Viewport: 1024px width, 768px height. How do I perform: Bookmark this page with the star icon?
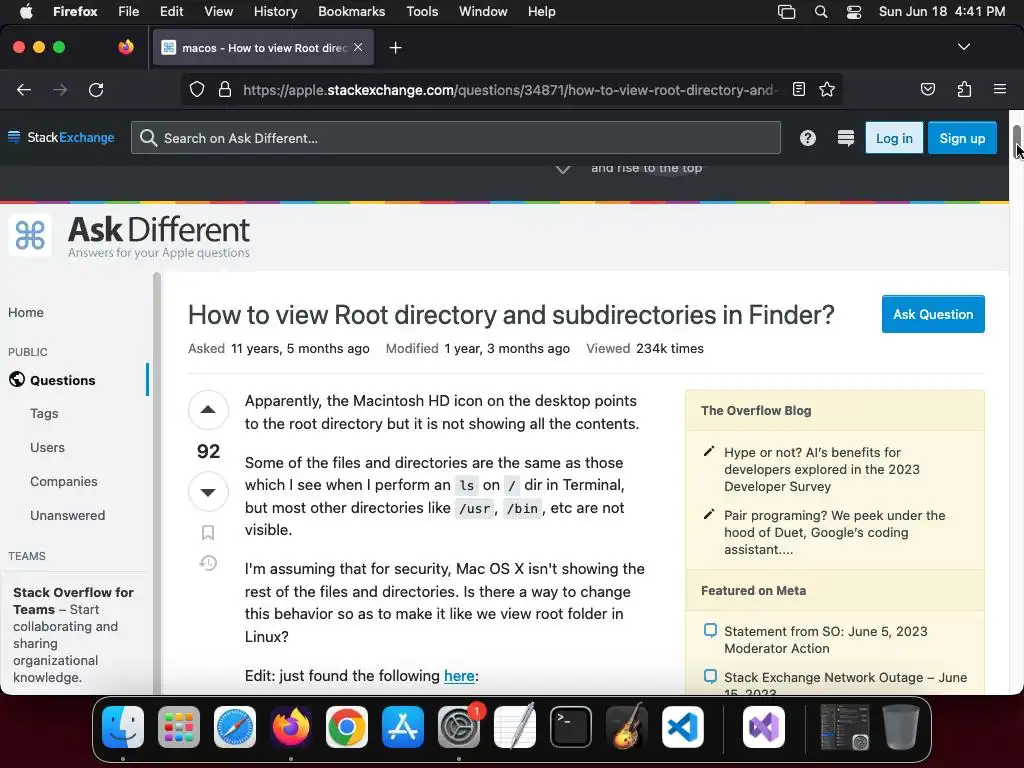point(827,89)
